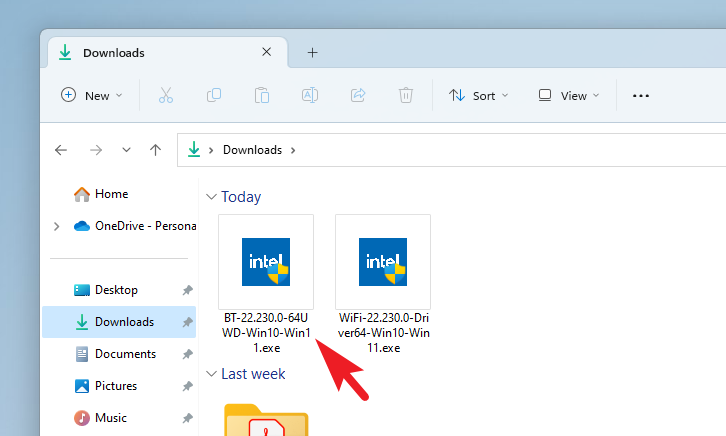Open the Sort dropdown
Screen dimensions: 726x436
(x=478, y=95)
